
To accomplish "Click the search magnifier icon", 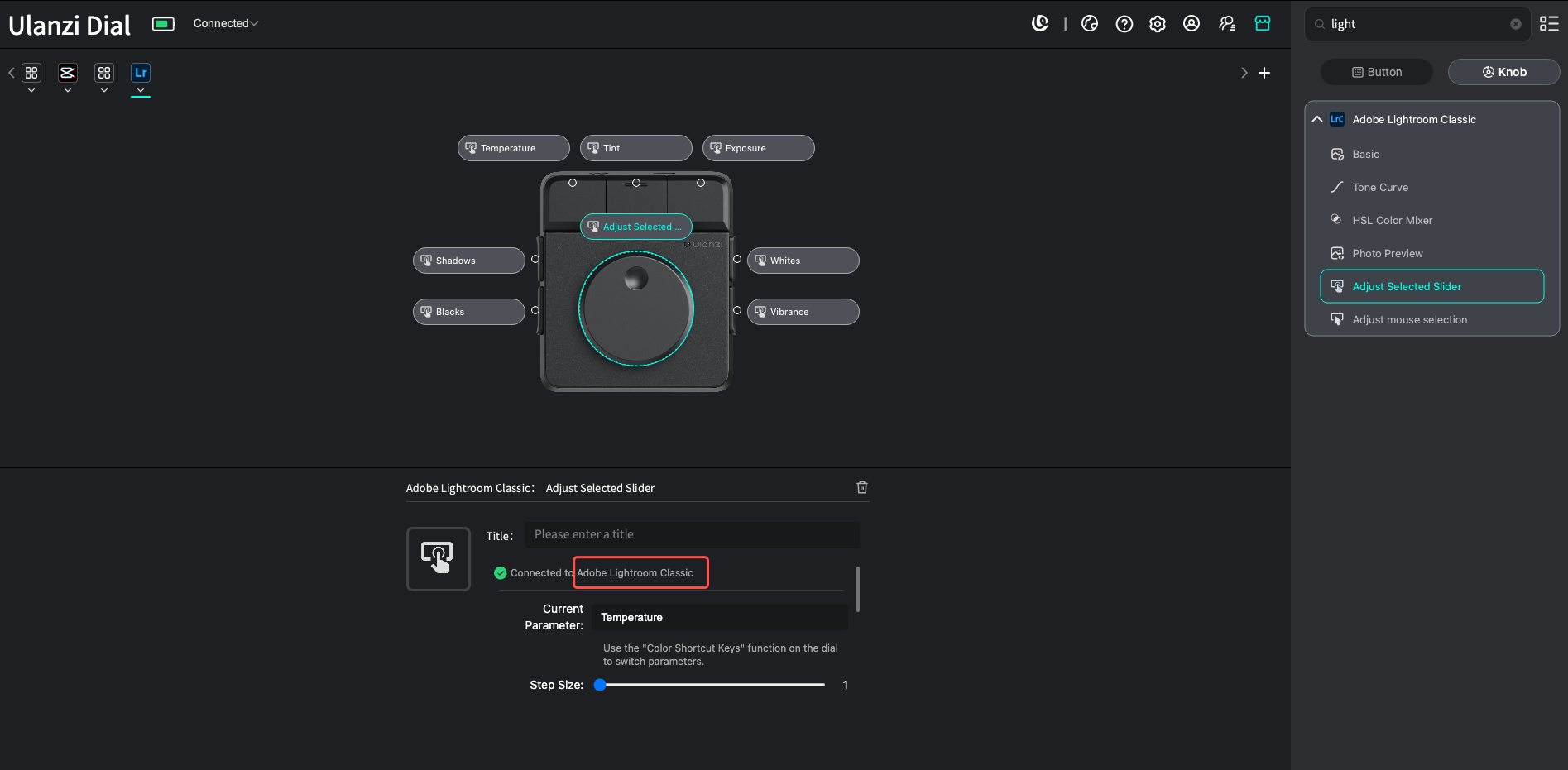I will [1320, 24].
